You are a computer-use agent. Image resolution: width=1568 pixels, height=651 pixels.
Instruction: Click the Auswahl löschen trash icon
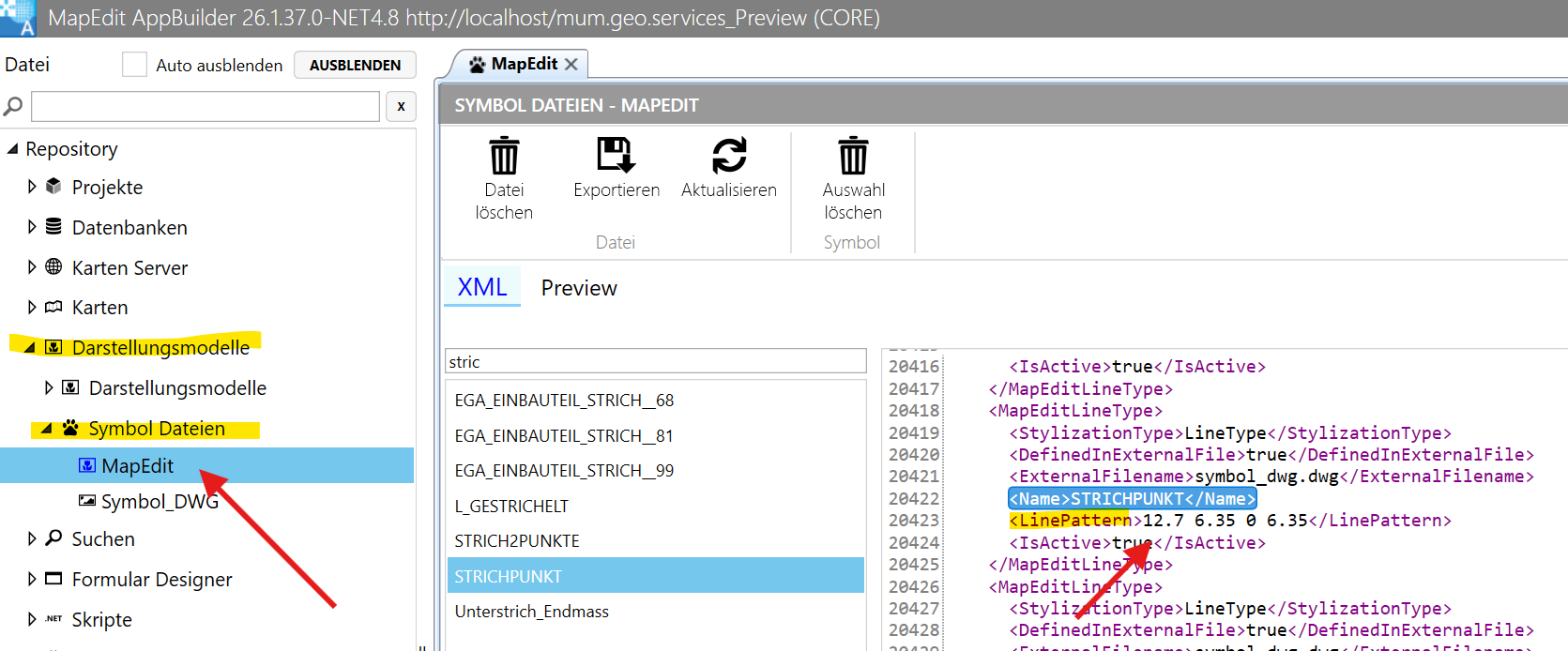(853, 156)
